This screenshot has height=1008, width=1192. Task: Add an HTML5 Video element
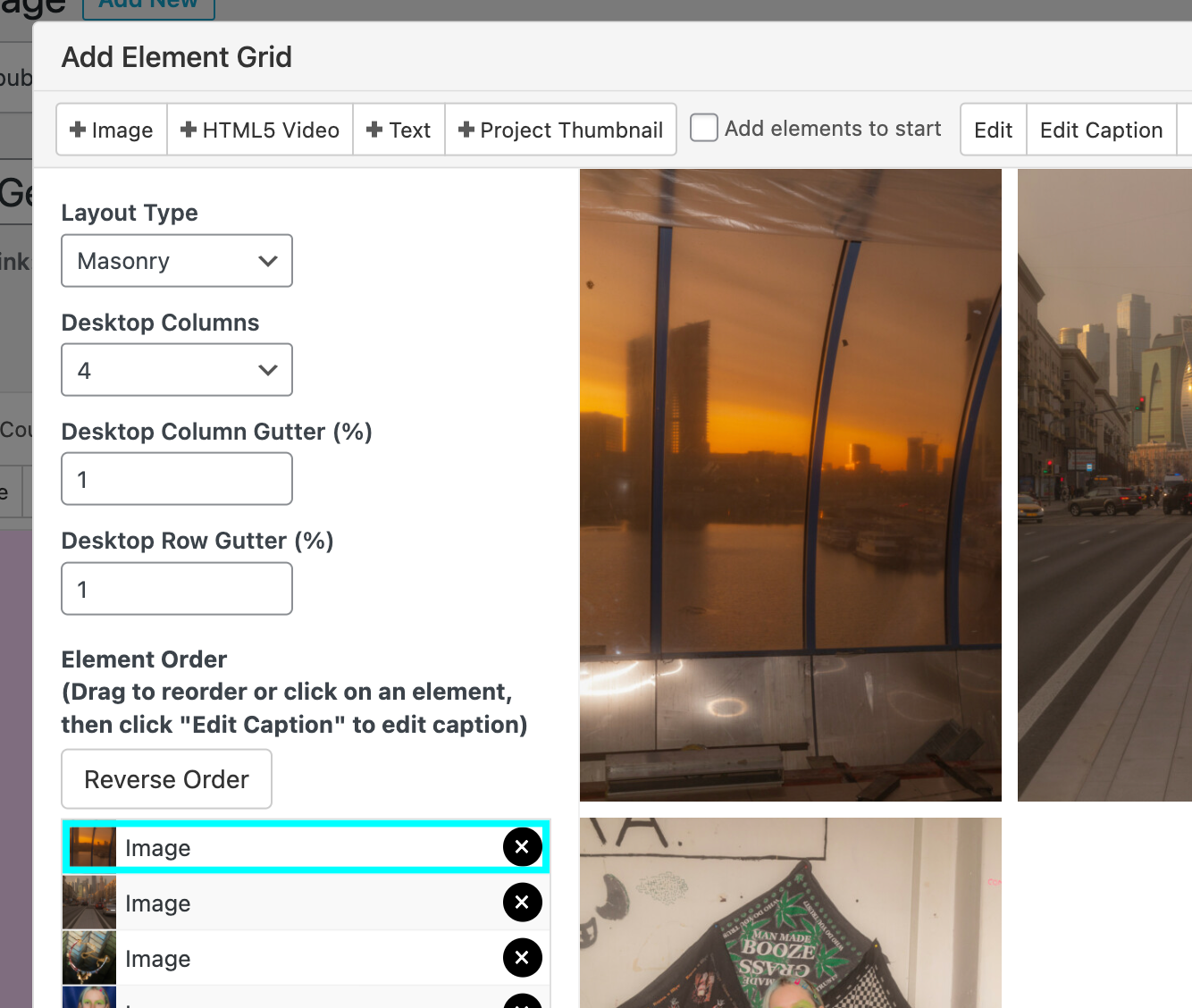[x=260, y=130]
